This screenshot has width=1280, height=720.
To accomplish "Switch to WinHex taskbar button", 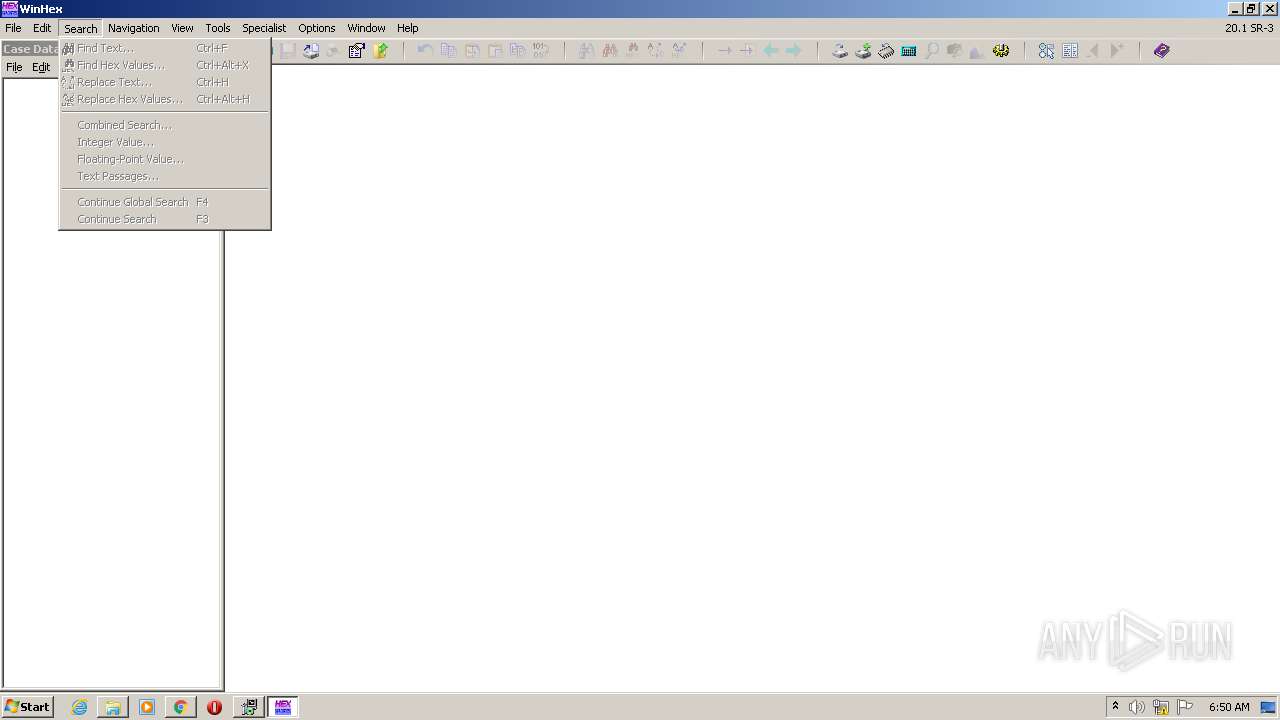I will [283, 707].
